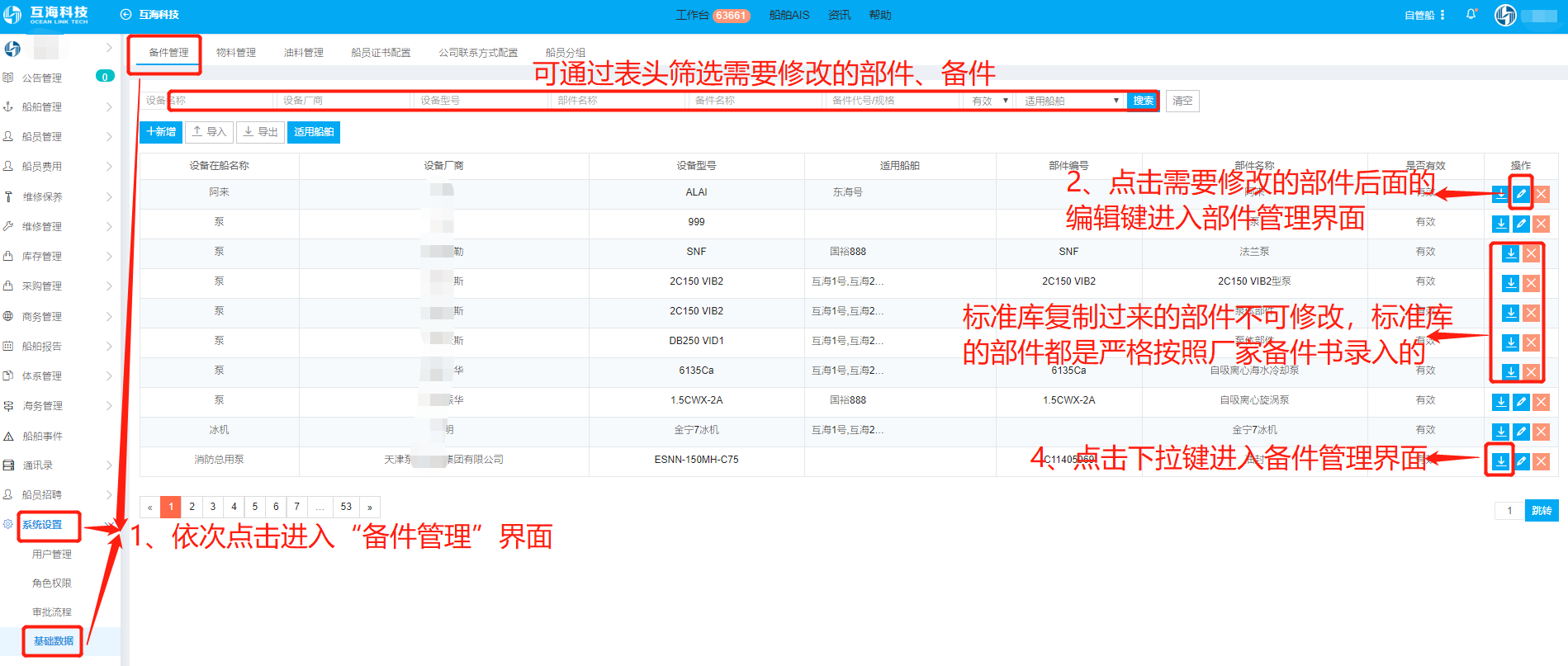
Task: Open the 有效 status filter dropdown
Action: (989, 101)
